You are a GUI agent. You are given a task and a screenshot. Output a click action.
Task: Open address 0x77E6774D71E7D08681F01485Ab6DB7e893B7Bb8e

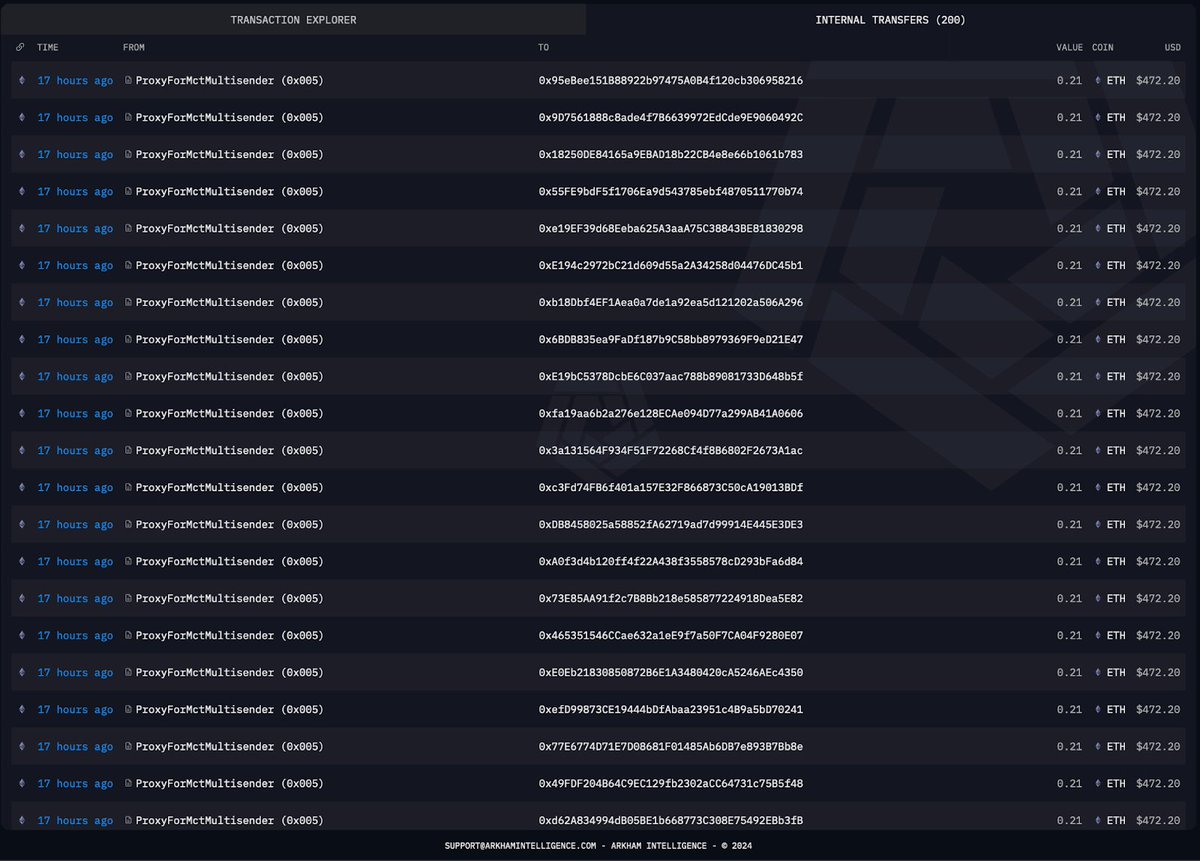pyautogui.click(x=670, y=747)
